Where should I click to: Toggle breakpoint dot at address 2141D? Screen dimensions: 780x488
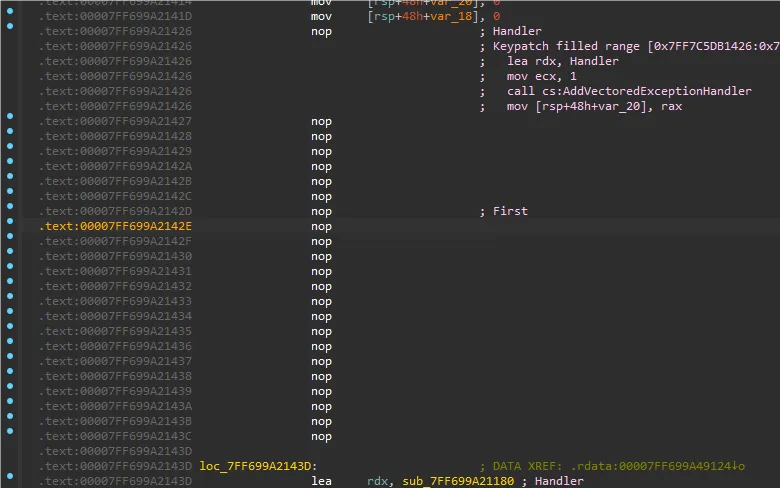[x=10, y=11]
